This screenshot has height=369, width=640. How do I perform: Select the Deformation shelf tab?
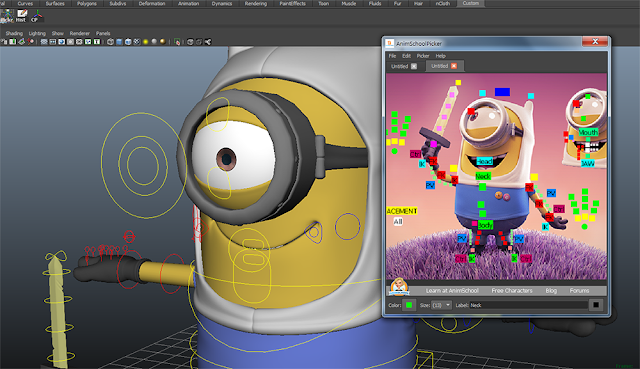coord(152,3)
